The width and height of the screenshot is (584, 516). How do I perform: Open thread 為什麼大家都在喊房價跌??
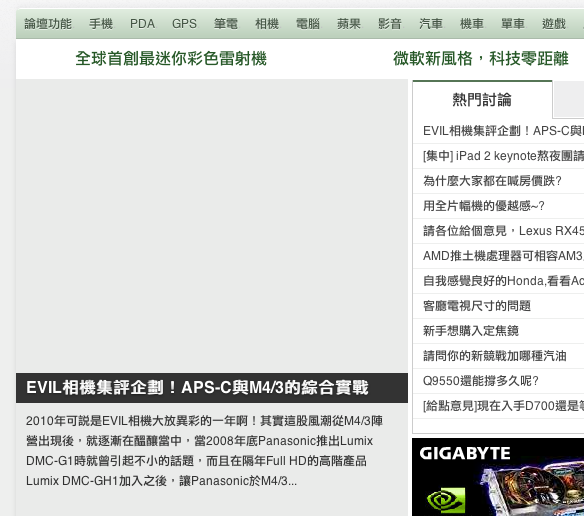[492, 181]
